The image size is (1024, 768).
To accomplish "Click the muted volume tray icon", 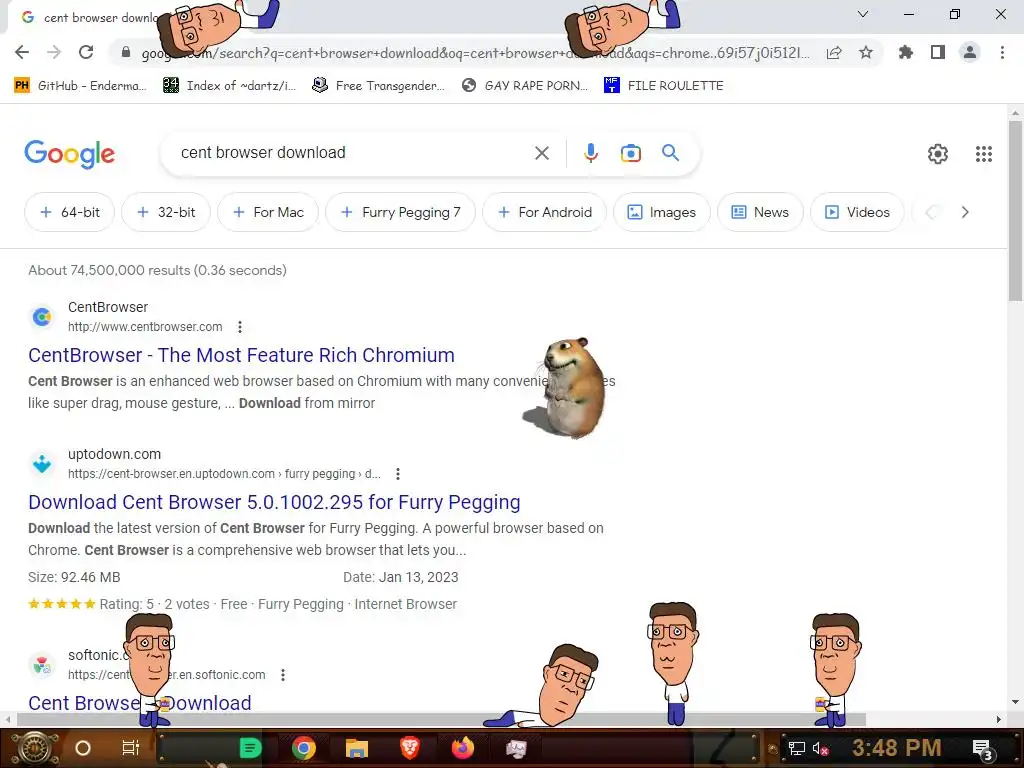I will [821, 748].
